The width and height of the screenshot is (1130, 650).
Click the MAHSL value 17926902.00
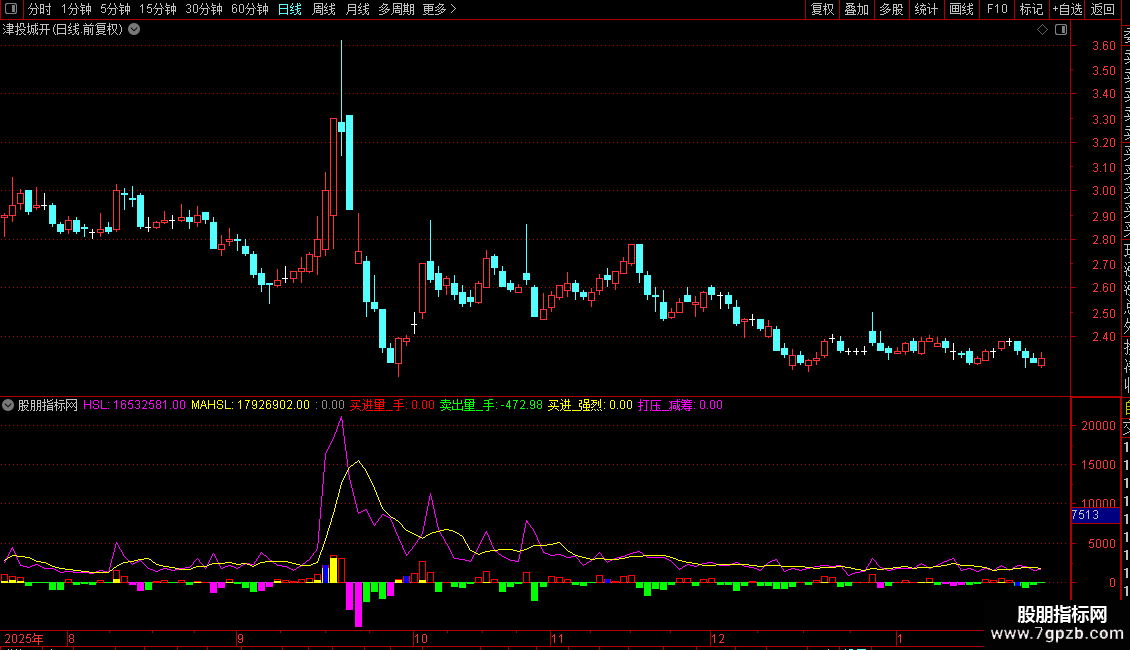[272, 405]
